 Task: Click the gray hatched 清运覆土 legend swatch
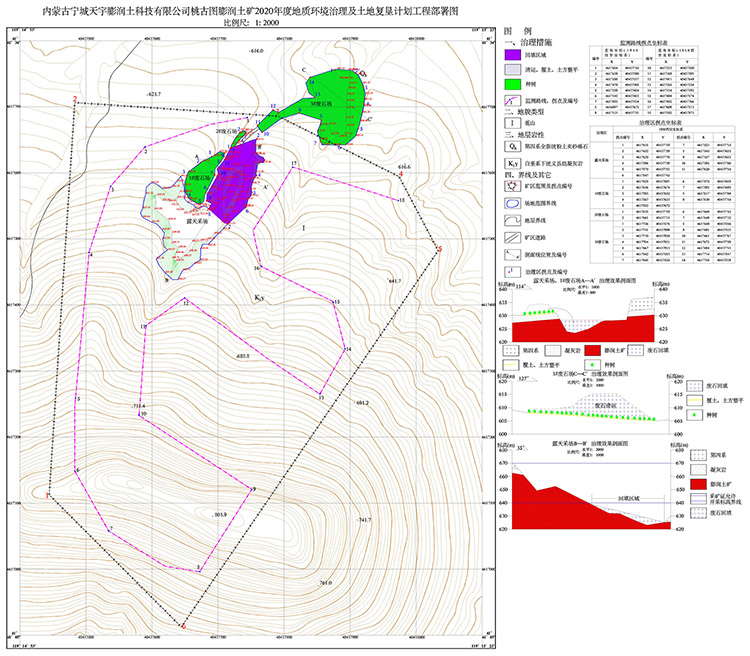(513, 69)
